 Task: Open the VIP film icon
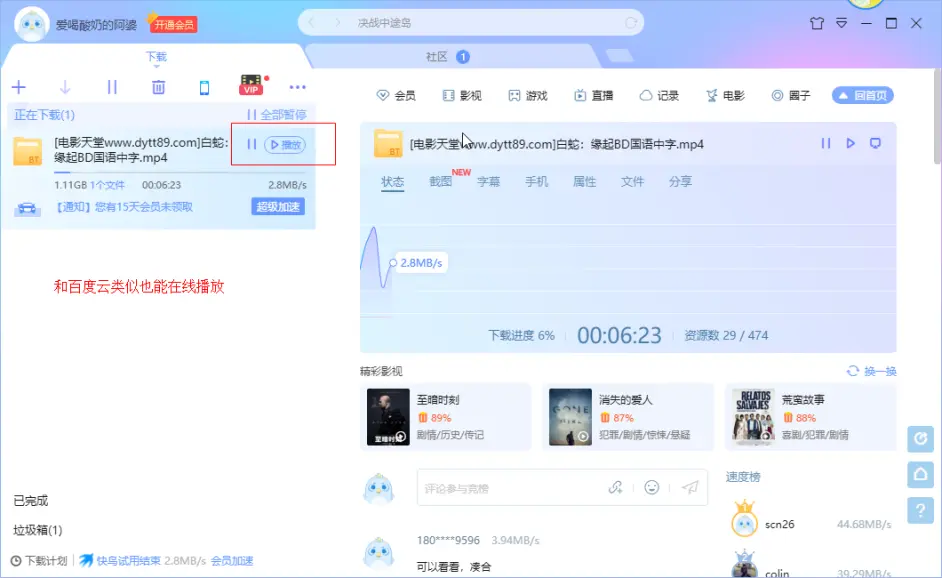click(x=251, y=85)
